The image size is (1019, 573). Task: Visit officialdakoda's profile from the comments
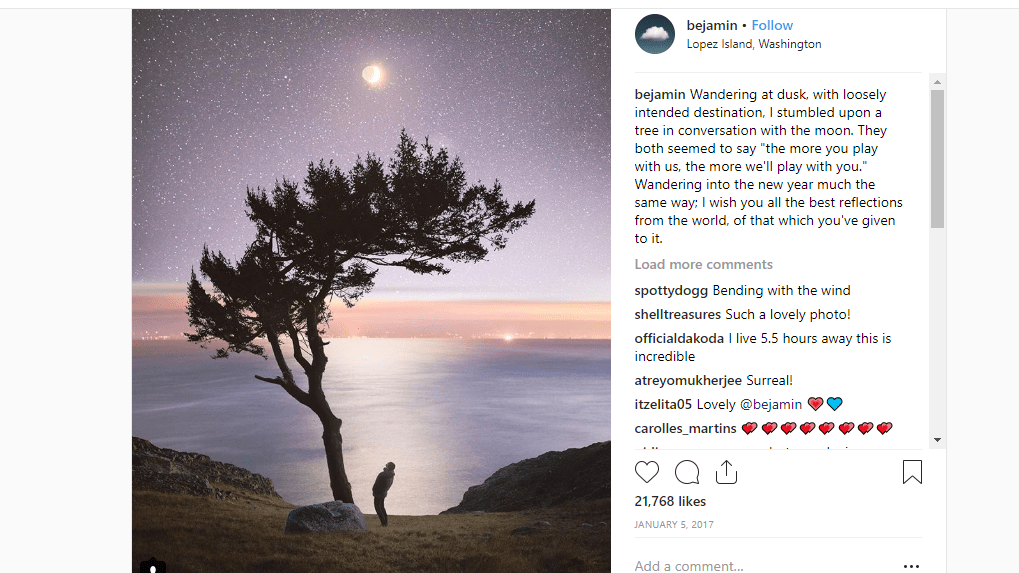pyautogui.click(x=679, y=338)
